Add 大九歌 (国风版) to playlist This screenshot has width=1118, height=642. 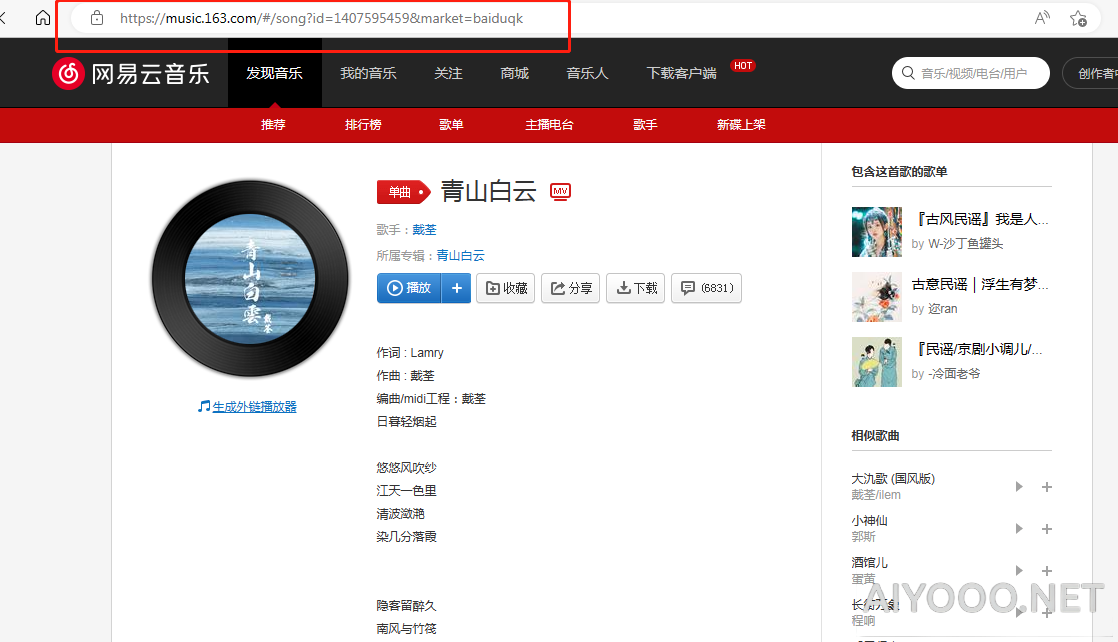click(x=1047, y=486)
